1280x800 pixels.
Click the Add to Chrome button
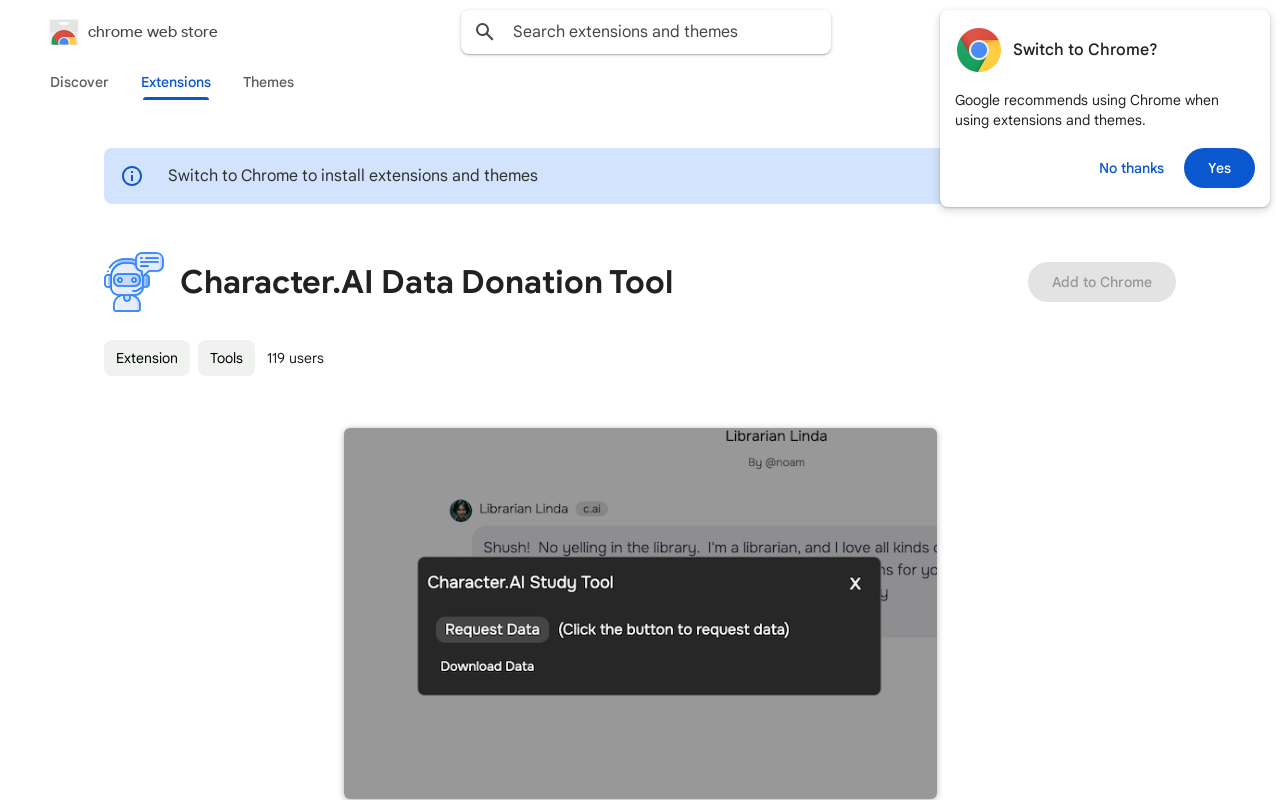[1101, 282]
